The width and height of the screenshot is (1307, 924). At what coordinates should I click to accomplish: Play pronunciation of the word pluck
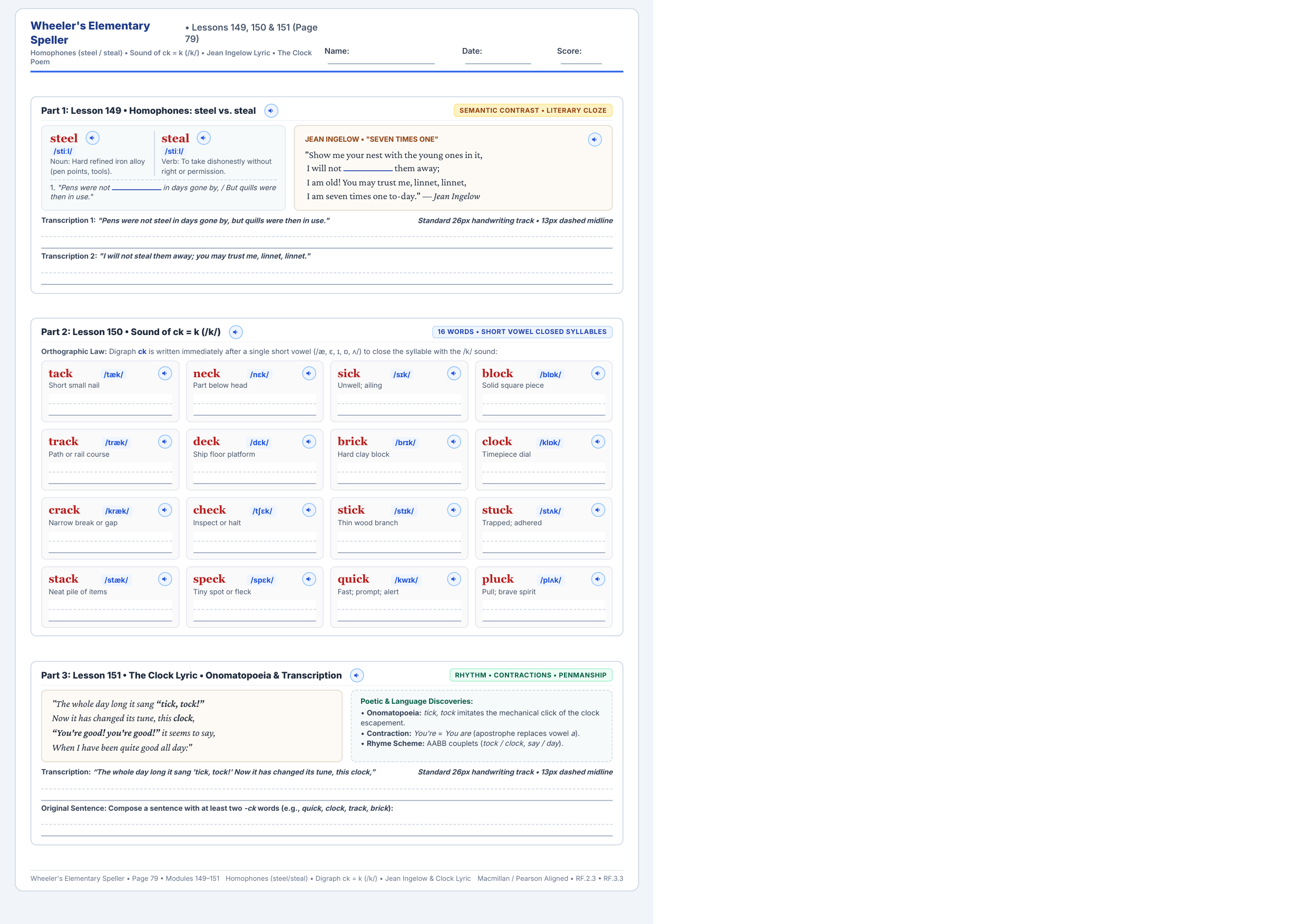point(598,579)
